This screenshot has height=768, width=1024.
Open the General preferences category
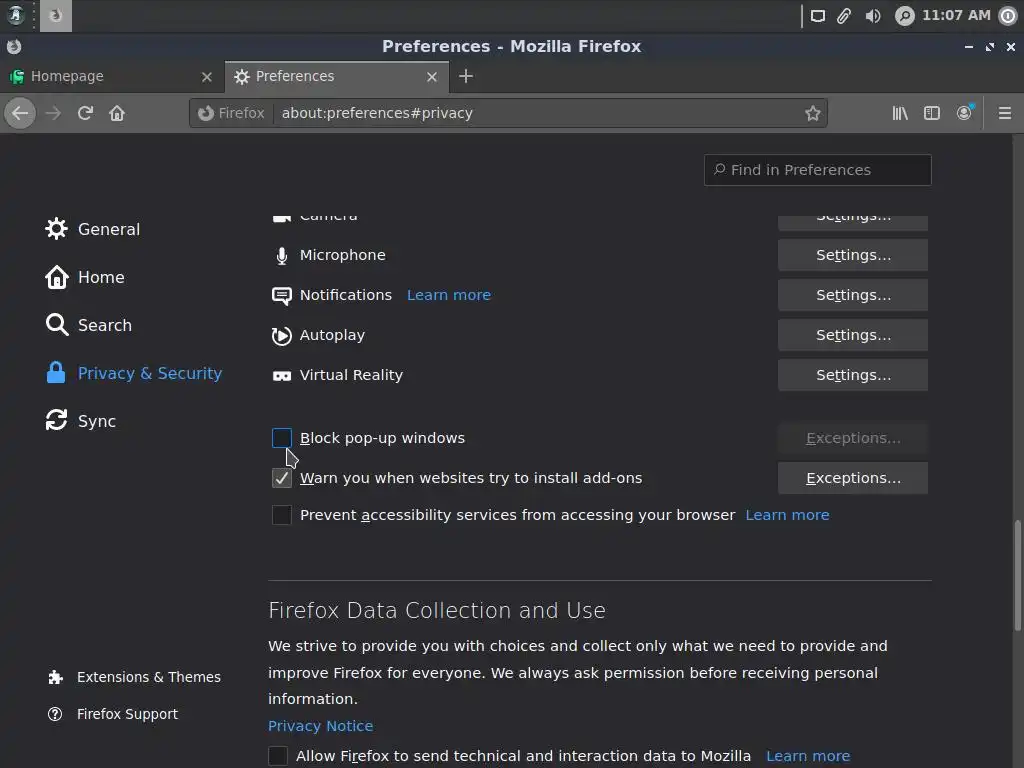click(108, 229)
